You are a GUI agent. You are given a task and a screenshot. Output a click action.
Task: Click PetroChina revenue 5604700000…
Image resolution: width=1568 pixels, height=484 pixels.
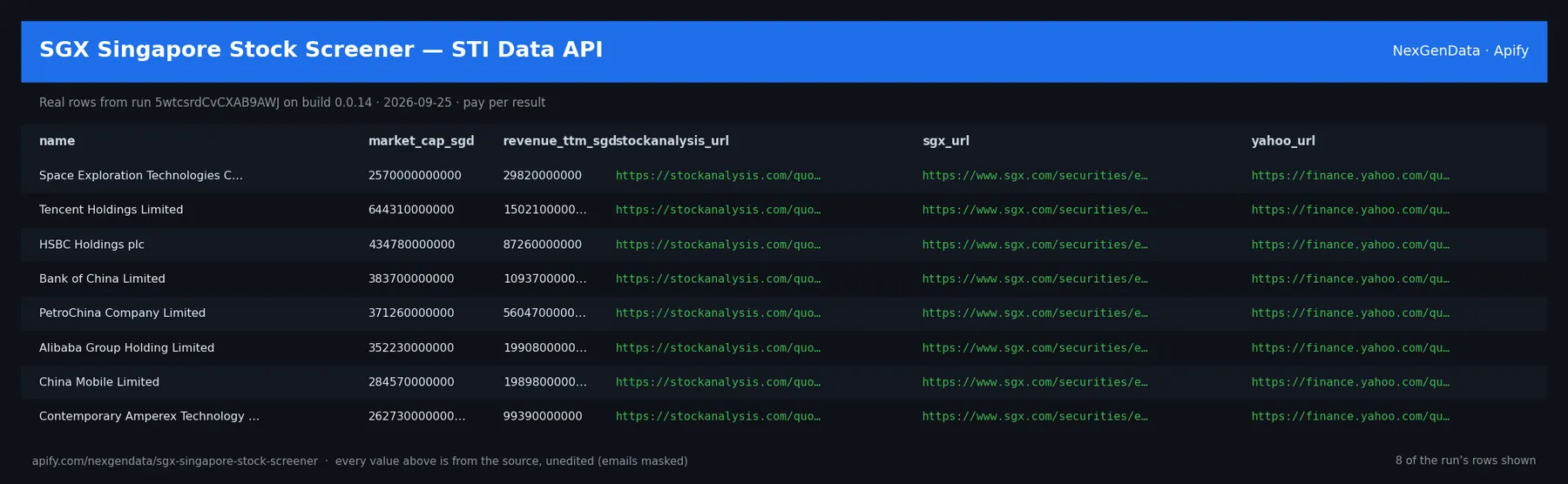point(545,313)
